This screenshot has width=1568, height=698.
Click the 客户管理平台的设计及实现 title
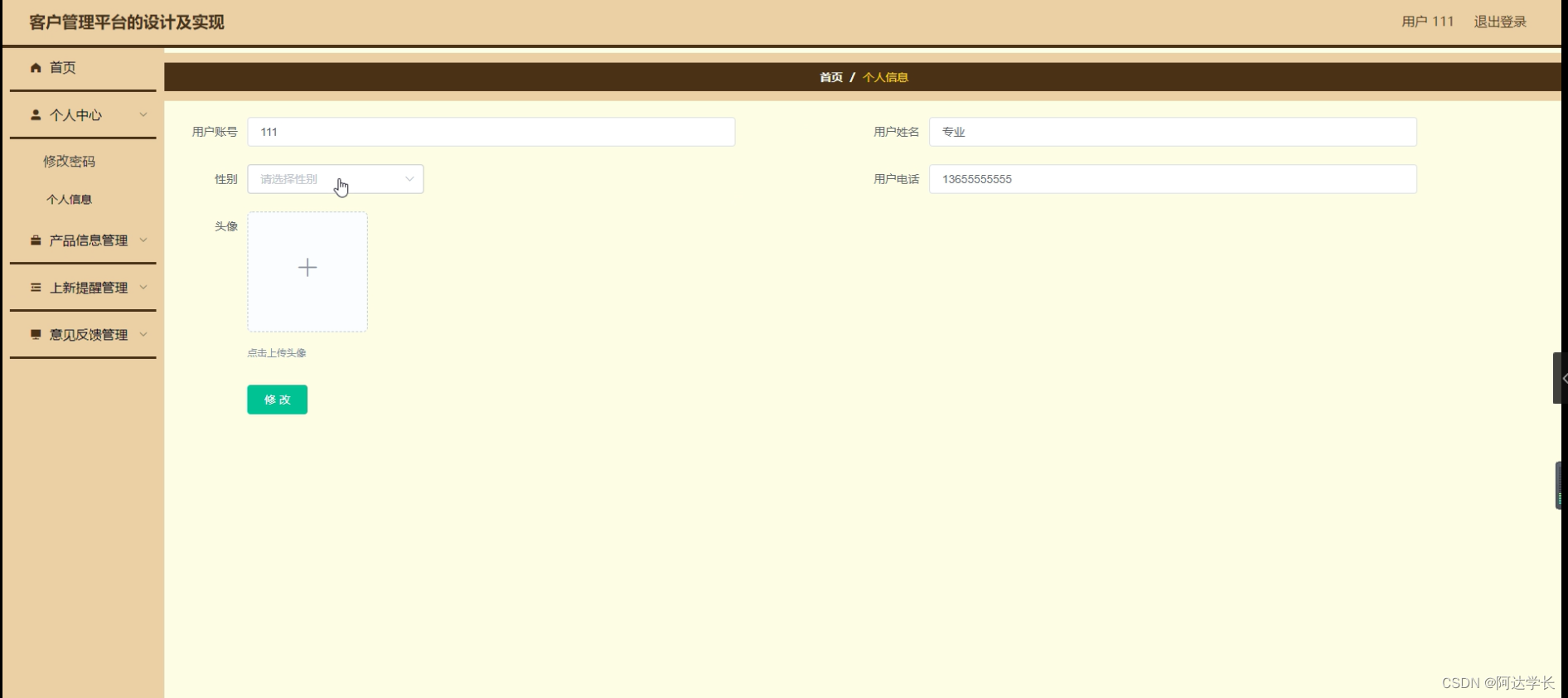coord(127,22)
